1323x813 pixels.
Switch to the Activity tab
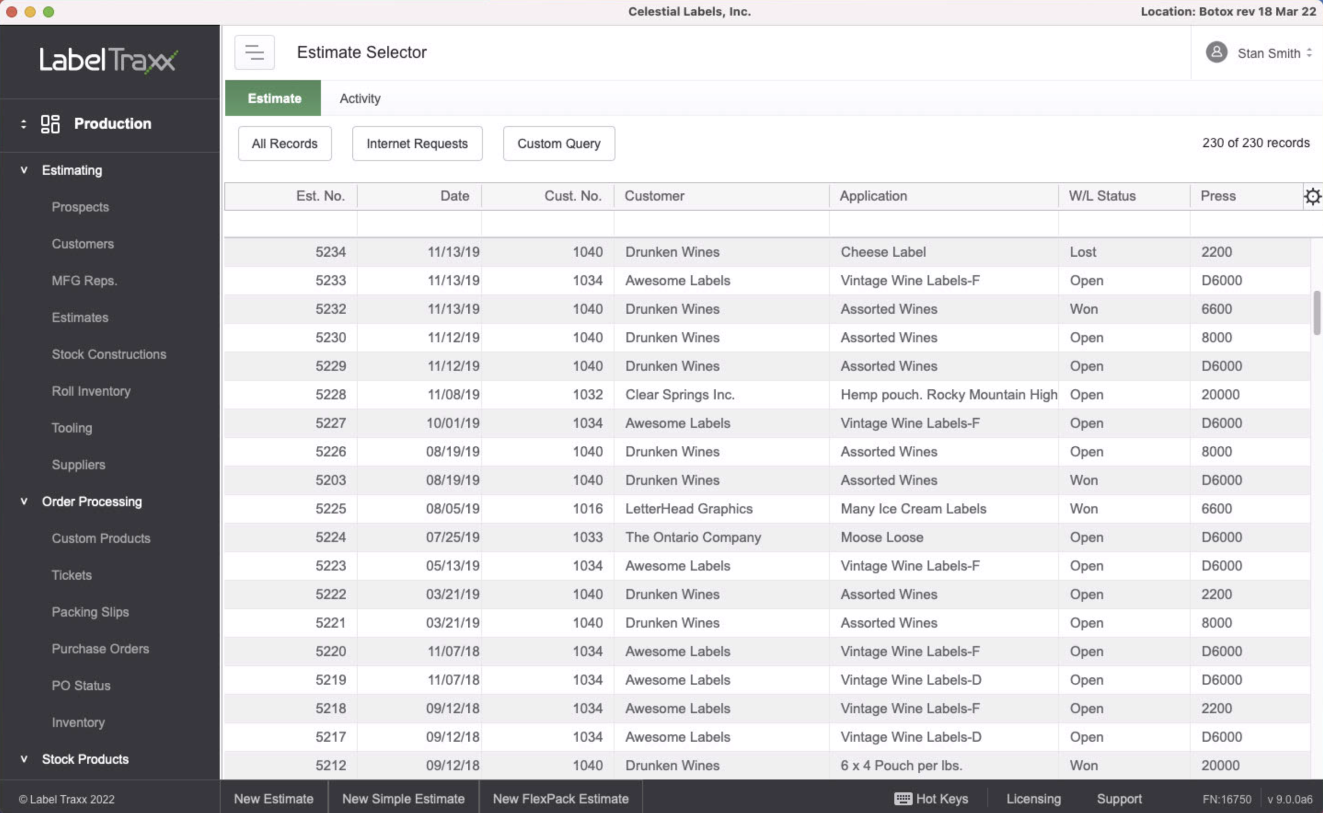pyautogui.click(x=360, y=98)
